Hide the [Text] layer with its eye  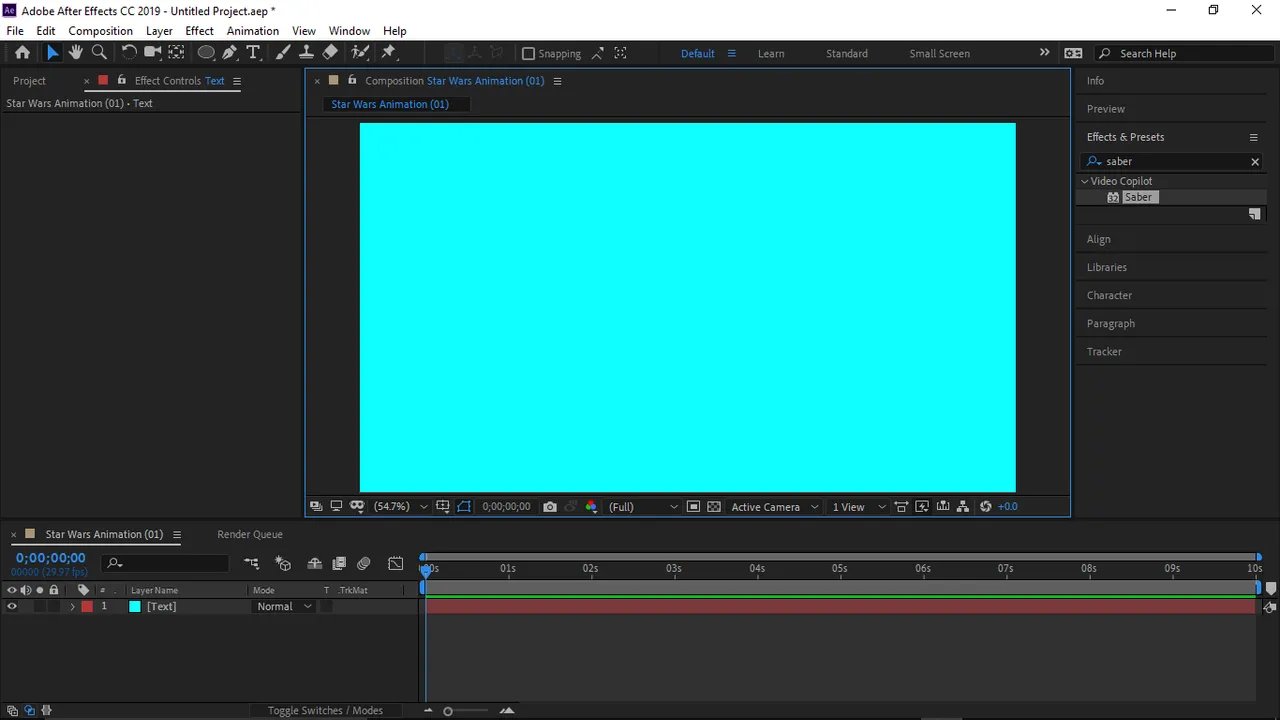point(12,606)
